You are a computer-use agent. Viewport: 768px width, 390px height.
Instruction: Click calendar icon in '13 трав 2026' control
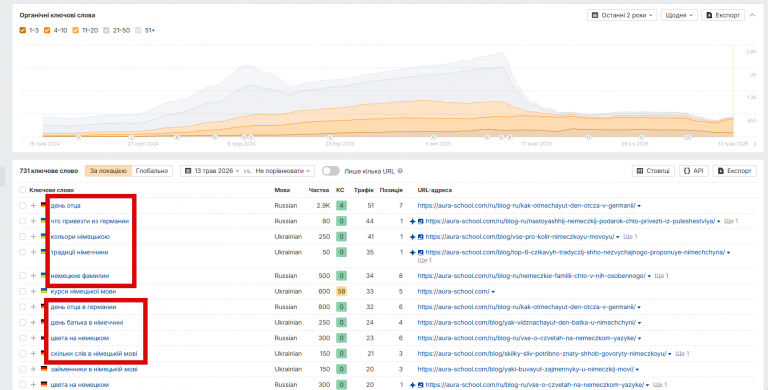(x=188, y=171)
